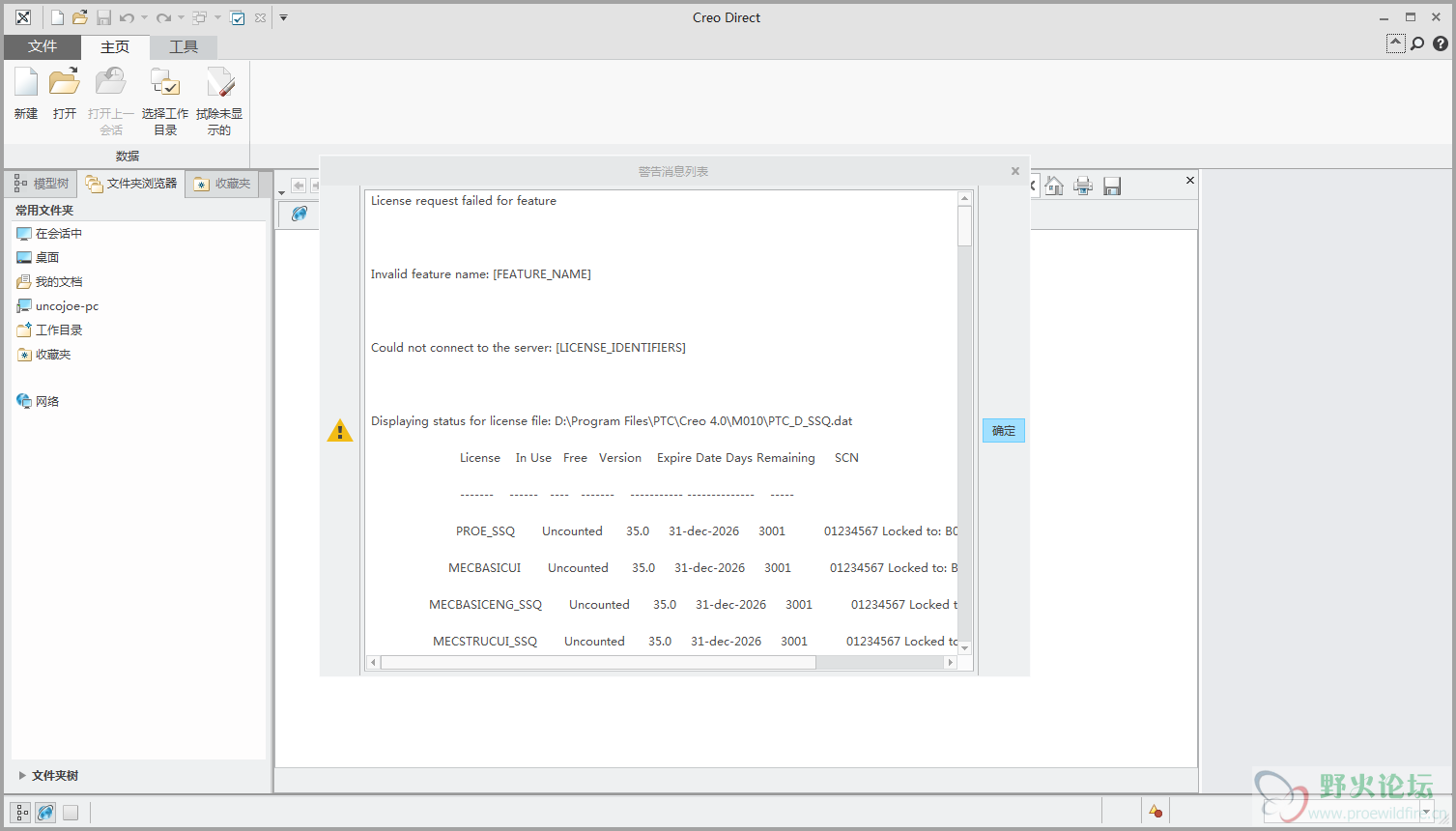Viewport: 1456px width, 831px height.
Task: Toggle the full screen square icon in status bar
Action: 71,813
